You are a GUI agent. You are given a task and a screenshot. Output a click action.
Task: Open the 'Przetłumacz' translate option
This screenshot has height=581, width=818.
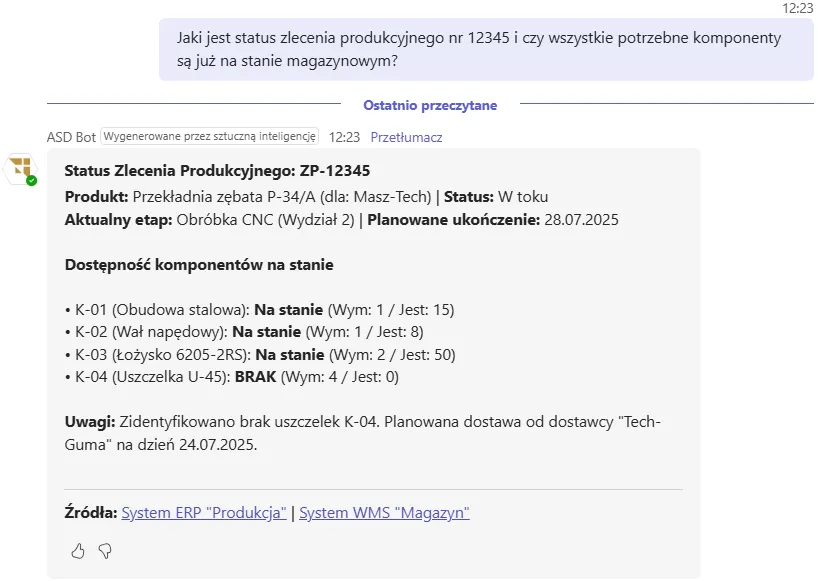pos(405,137)
